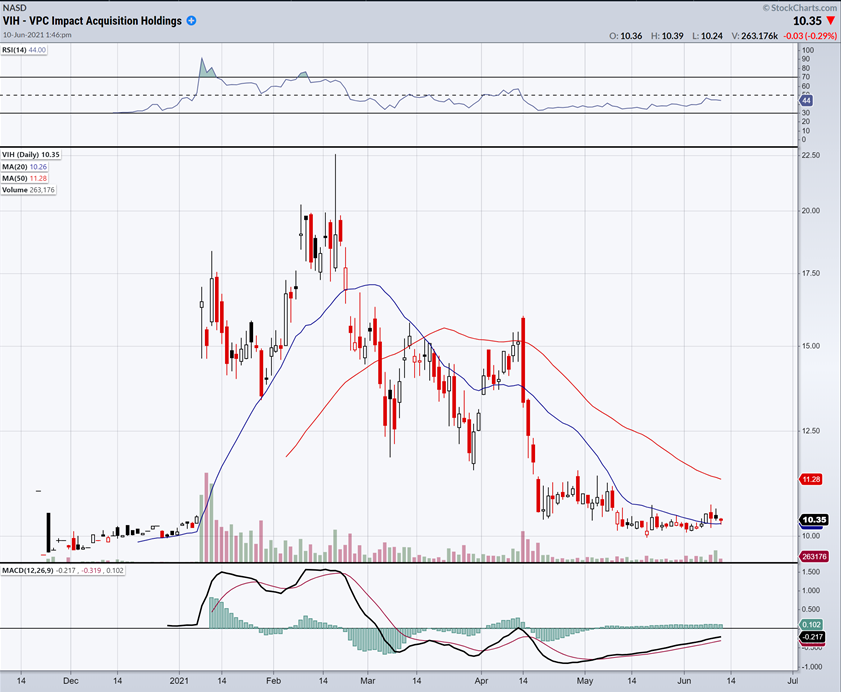Click the StockCharts.com copyright link
This screenshot has height=692, width=841.
[799, 6]
